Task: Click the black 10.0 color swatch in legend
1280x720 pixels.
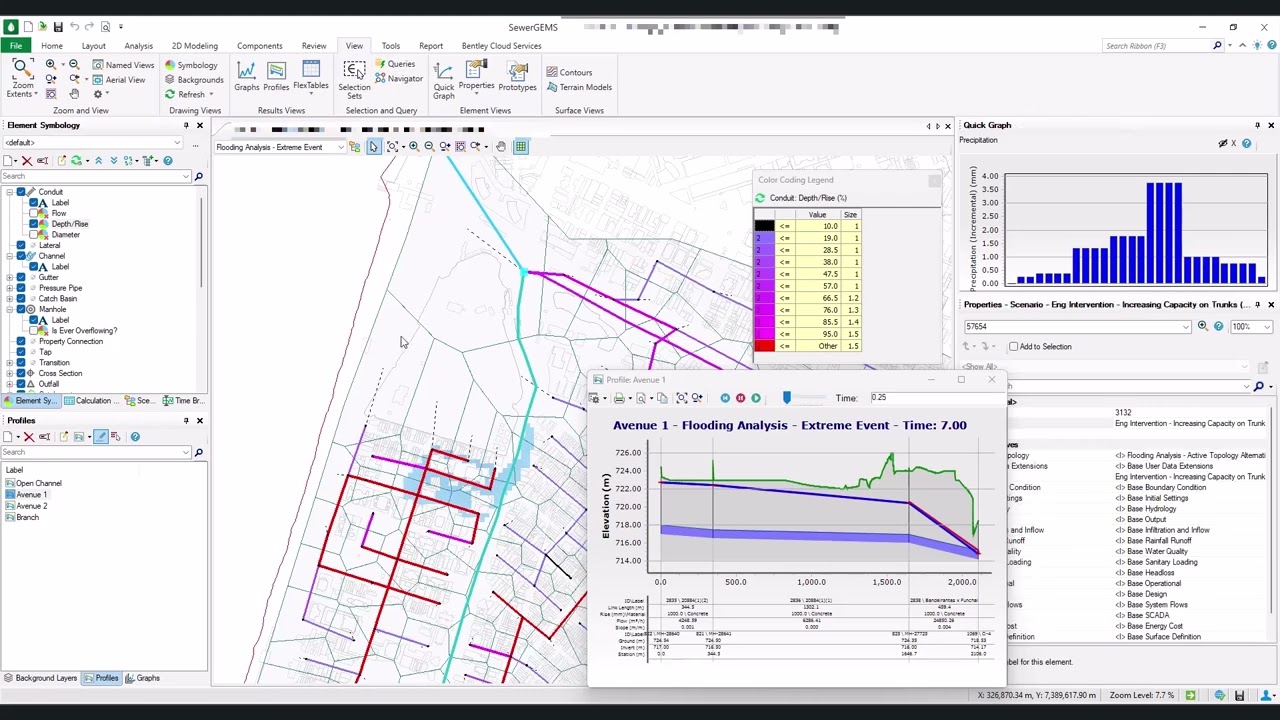Action: pos(764,226)
